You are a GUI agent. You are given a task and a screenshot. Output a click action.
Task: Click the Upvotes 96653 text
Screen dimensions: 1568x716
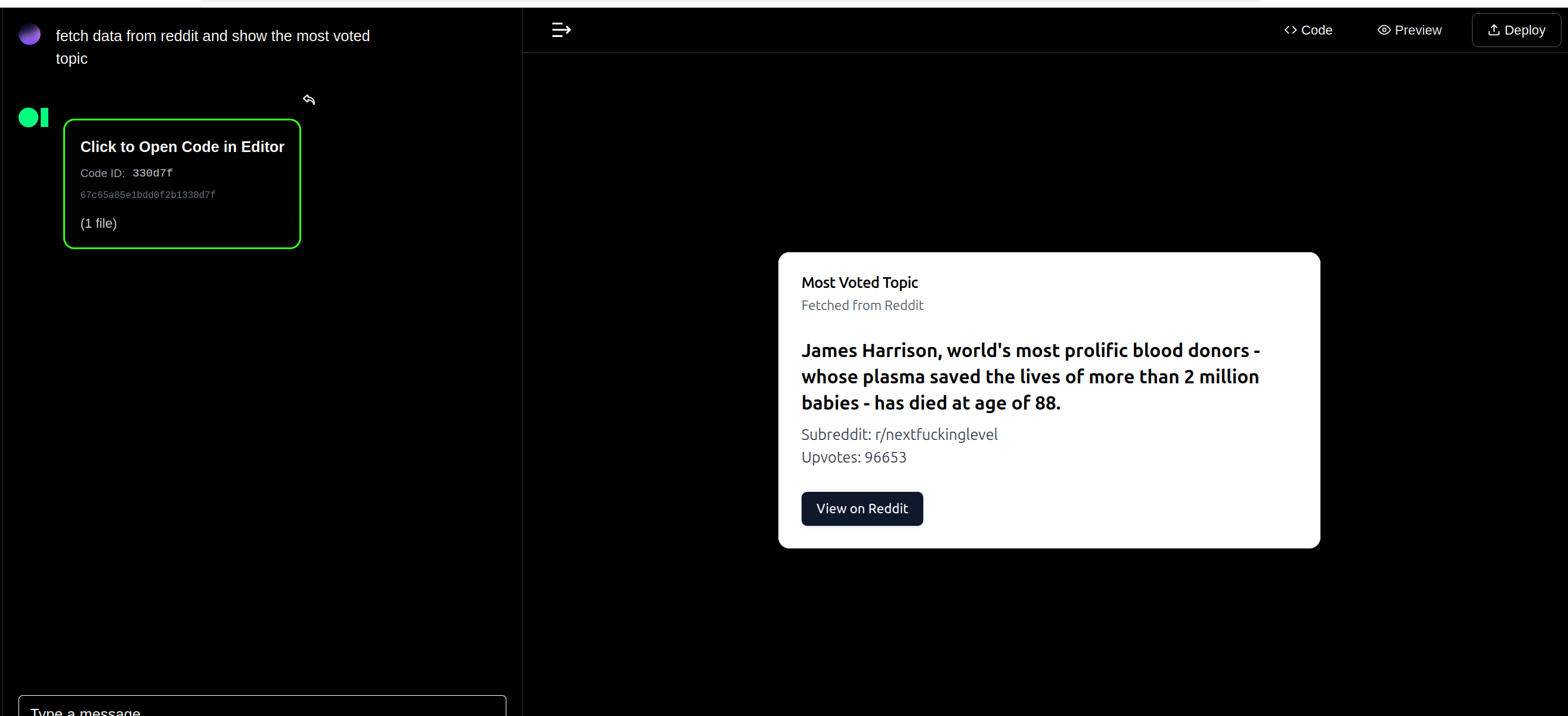(853, 457)
